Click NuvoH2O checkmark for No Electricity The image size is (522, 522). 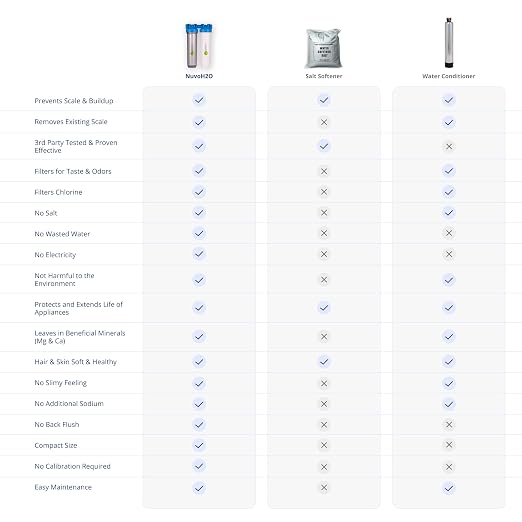[199, 254]
